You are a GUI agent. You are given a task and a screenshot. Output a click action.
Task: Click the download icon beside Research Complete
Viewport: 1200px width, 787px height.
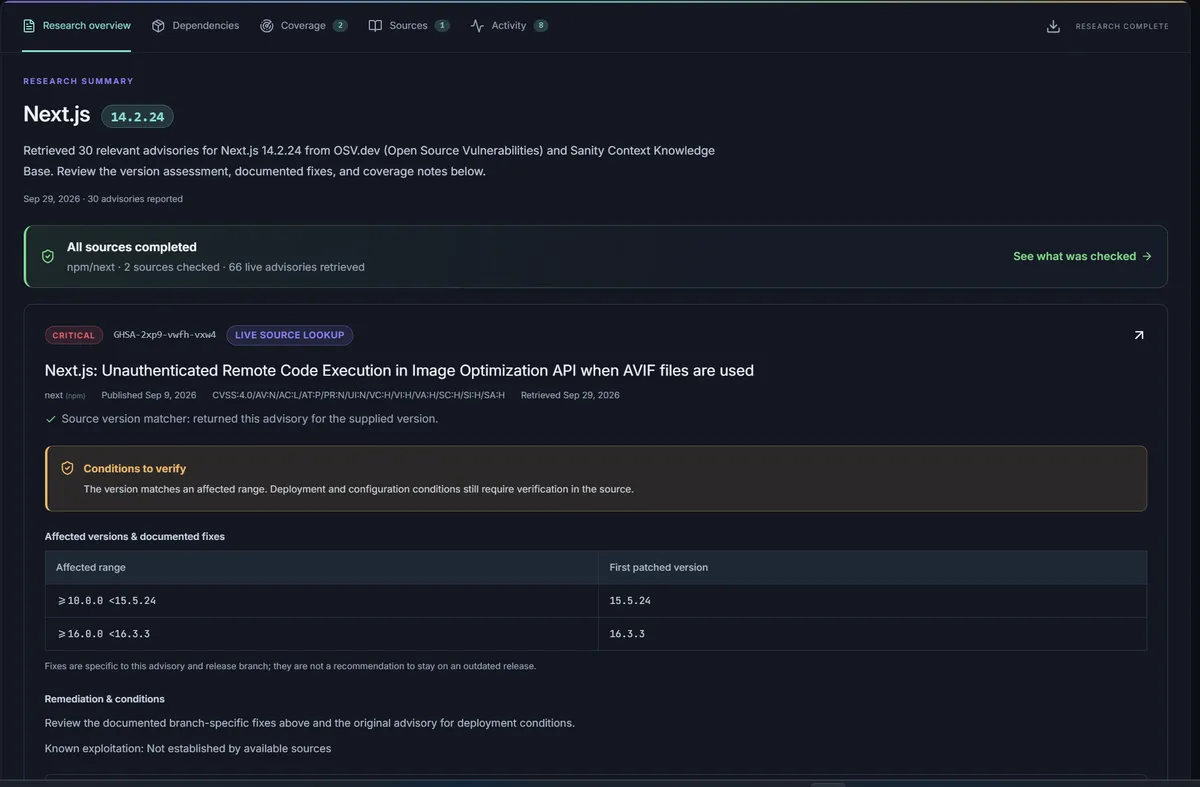pos(1053,27)
